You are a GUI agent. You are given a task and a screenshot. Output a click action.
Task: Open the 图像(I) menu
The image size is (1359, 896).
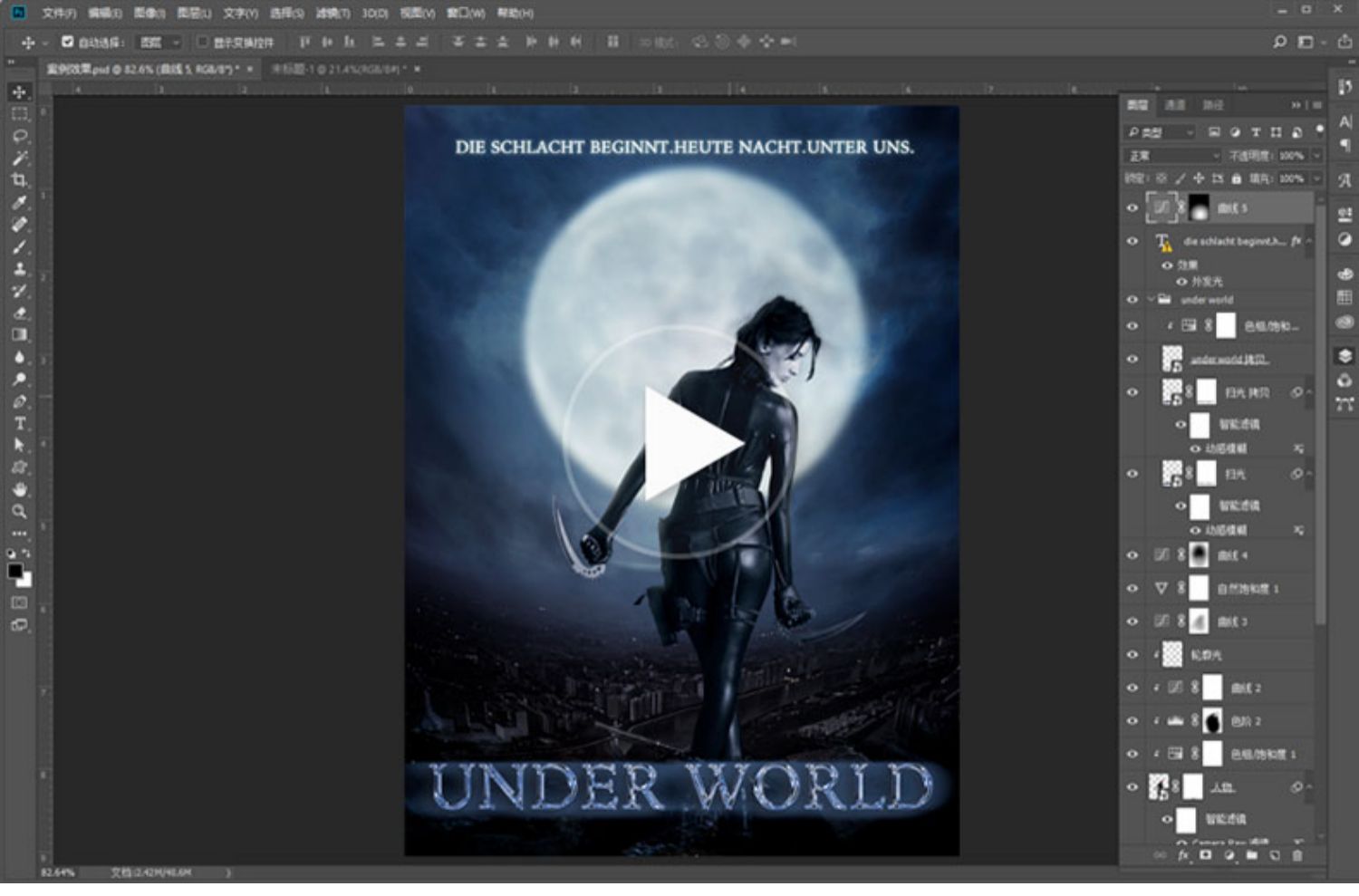coord(149,14)
